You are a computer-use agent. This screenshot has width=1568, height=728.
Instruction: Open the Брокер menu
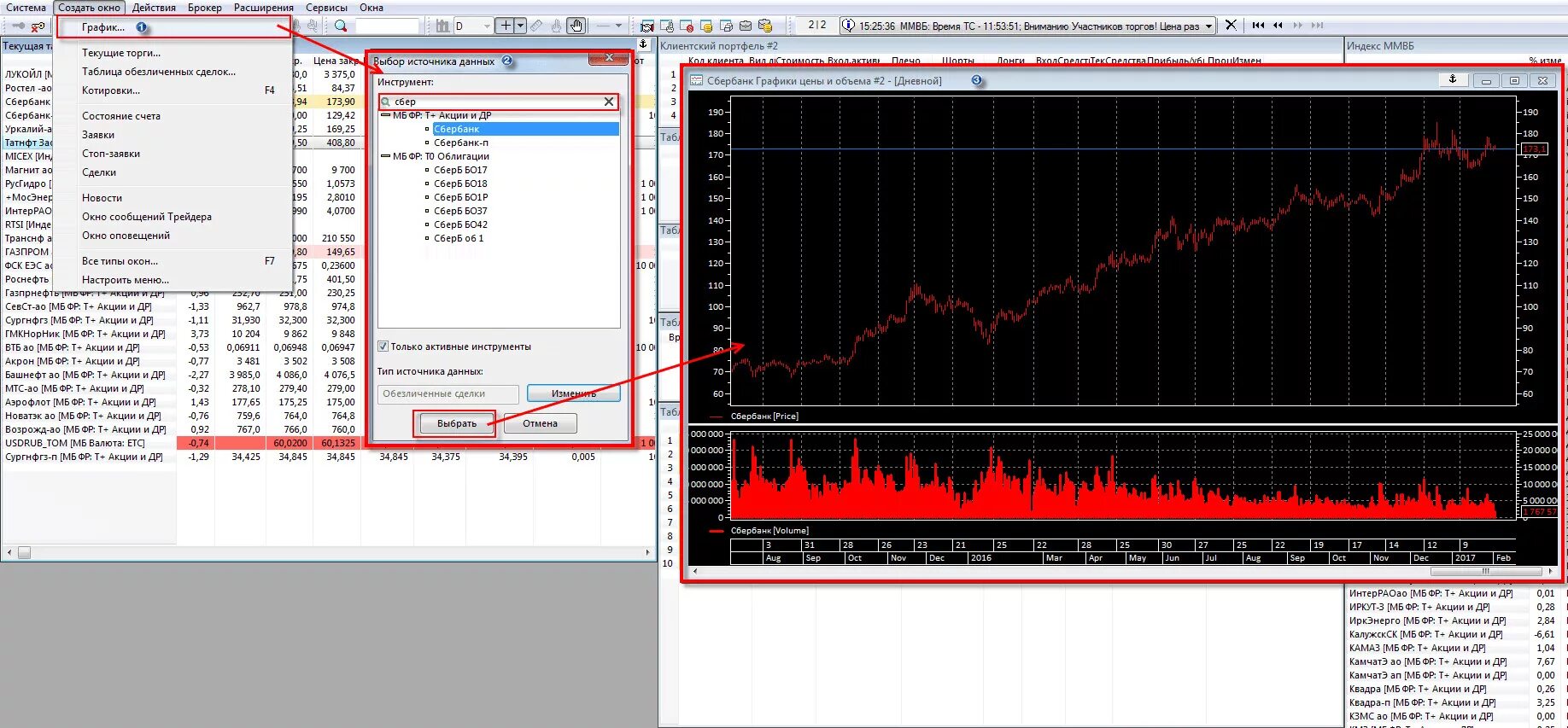tap(205, 8)
